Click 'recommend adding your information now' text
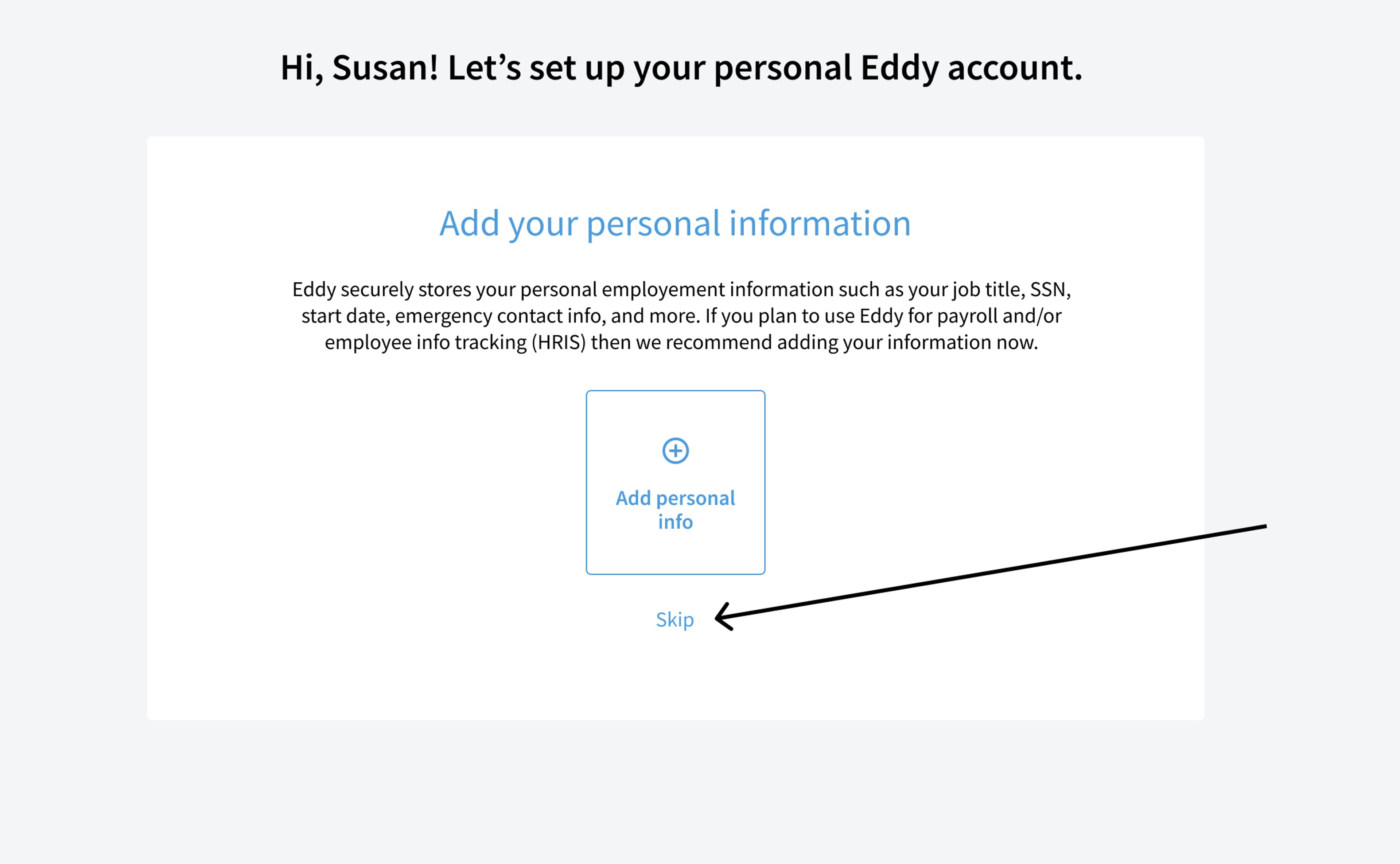The width and height of the screenshot is (1400, 864). 852,342
